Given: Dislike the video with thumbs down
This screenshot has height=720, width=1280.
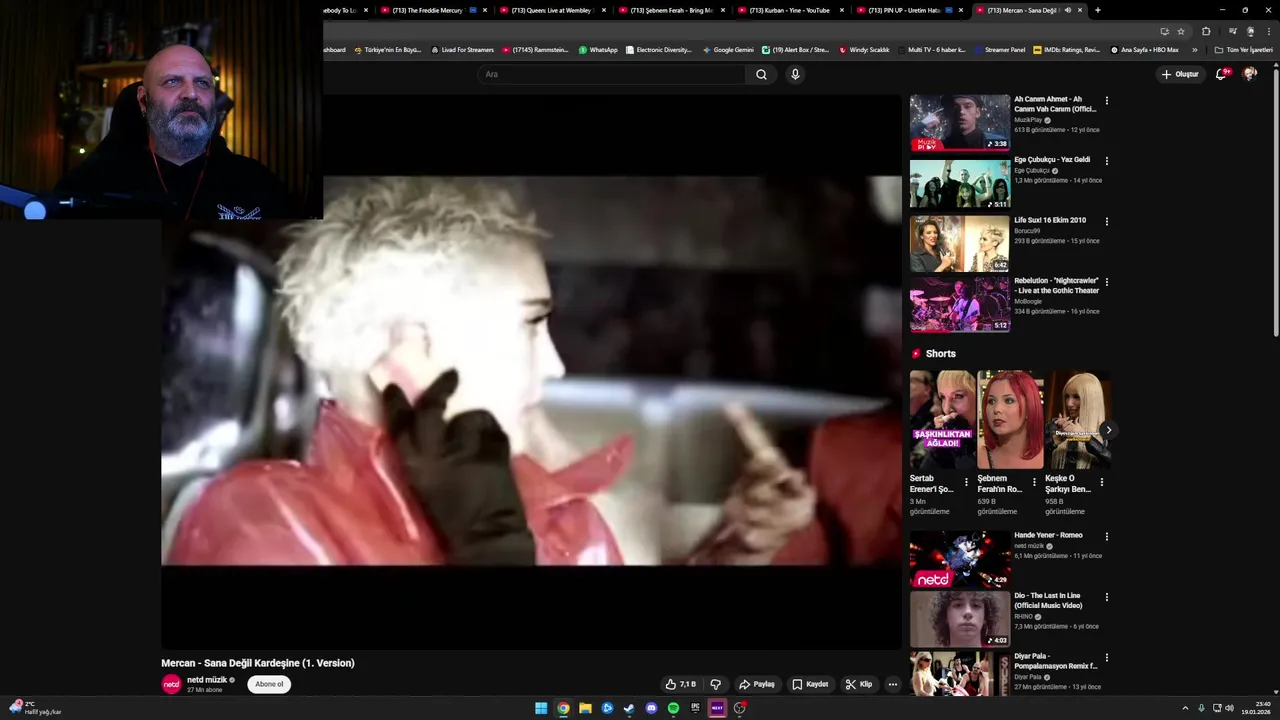Looking at the screenshot, I should pyautogui.click(x=715, y=685).
